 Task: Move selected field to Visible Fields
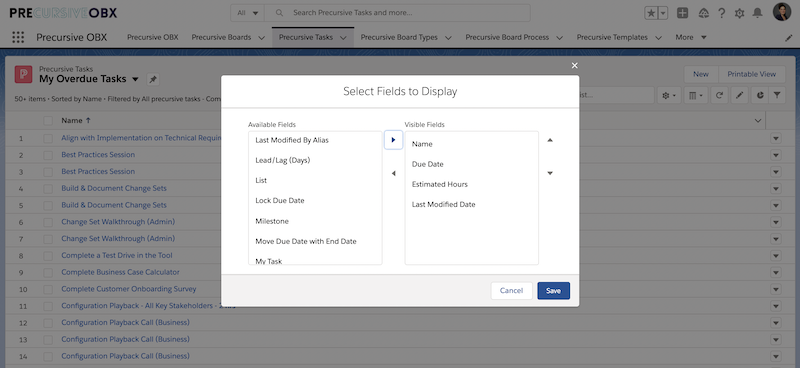[393, 140]
